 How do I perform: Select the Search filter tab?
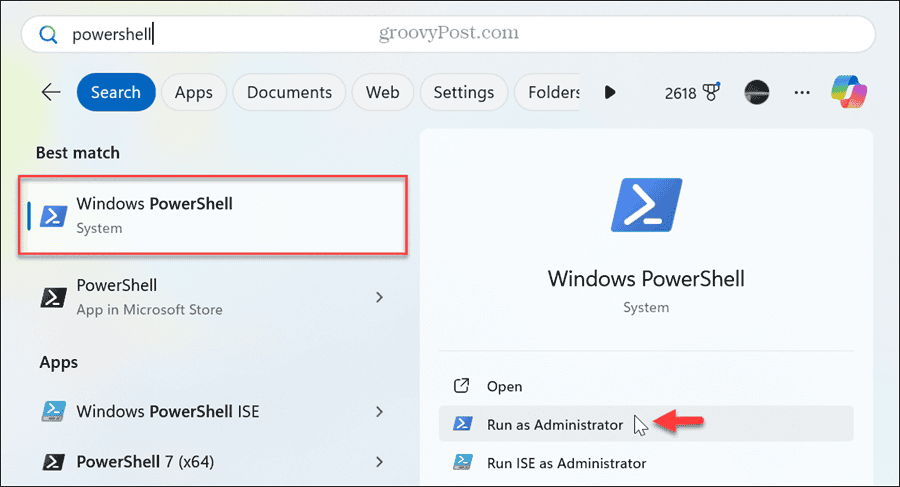(x=116, y=92)
